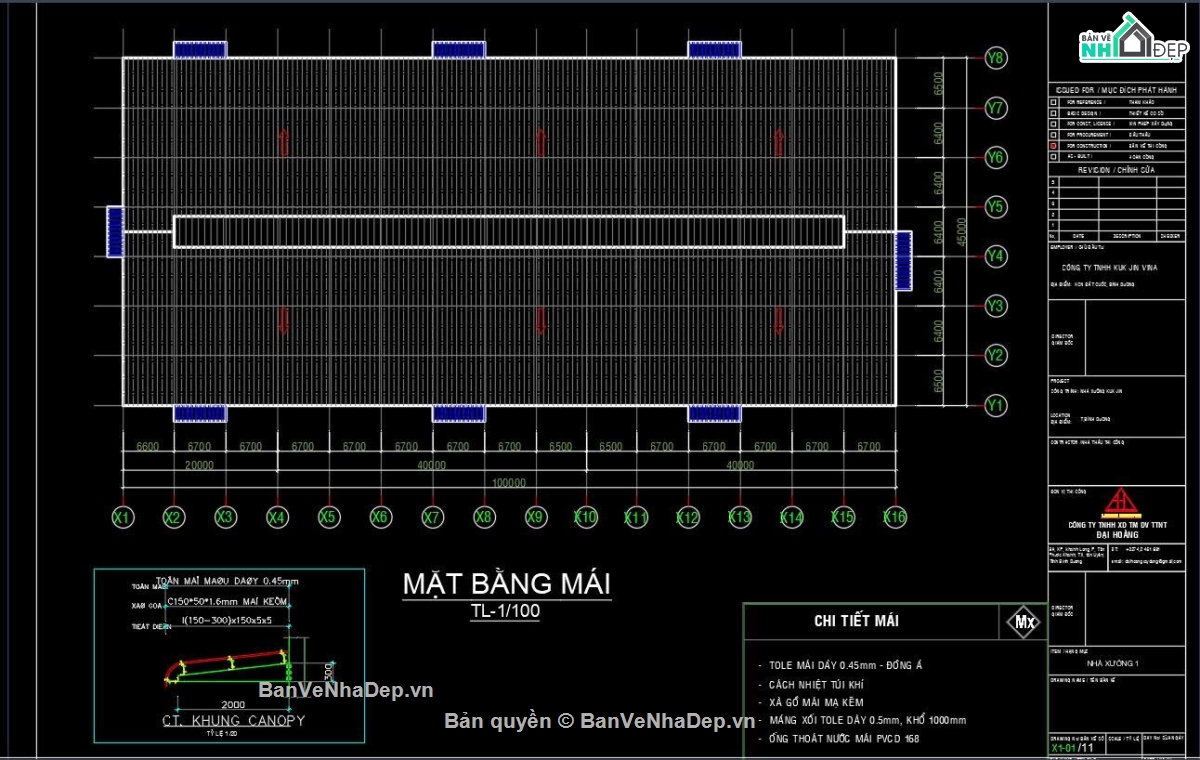Screen dimensions: 1200x760
Task: Click the CT. KHUNG CANOPY detail title
Action: click(233, 720)
